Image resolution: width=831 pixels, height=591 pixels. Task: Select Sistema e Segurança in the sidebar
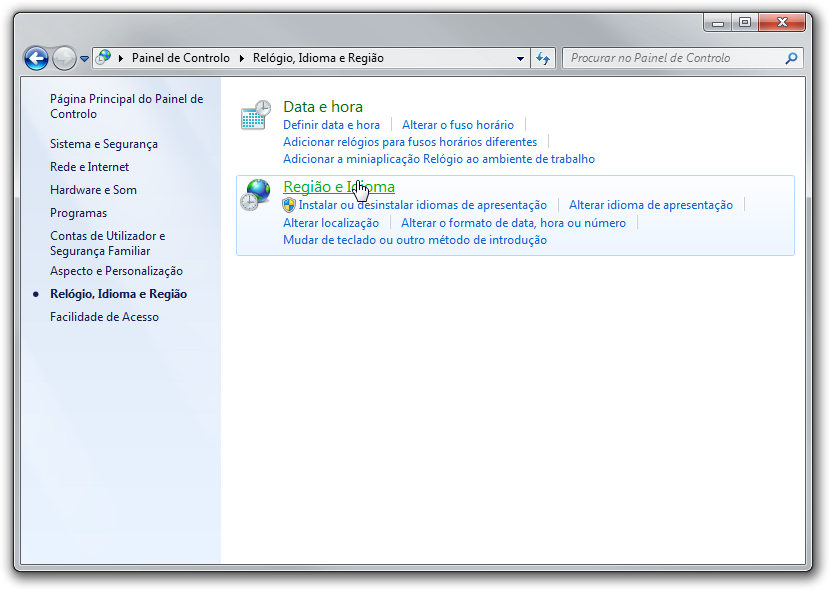(104, 144)
